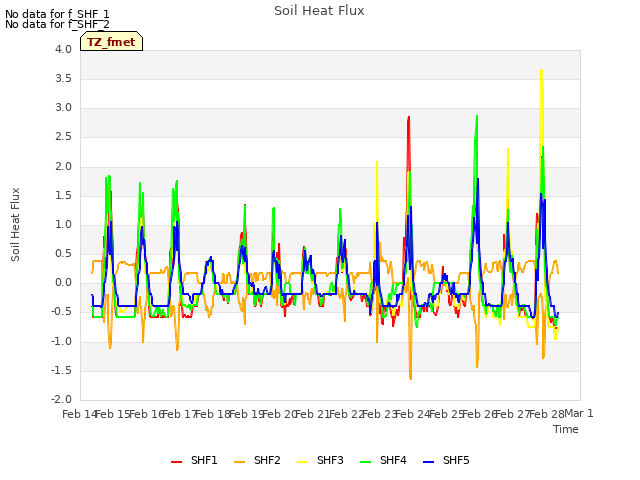640x480 pixels.
Task: Click the orange SHF2 legend swatch
Action: (x=240, y=462)
